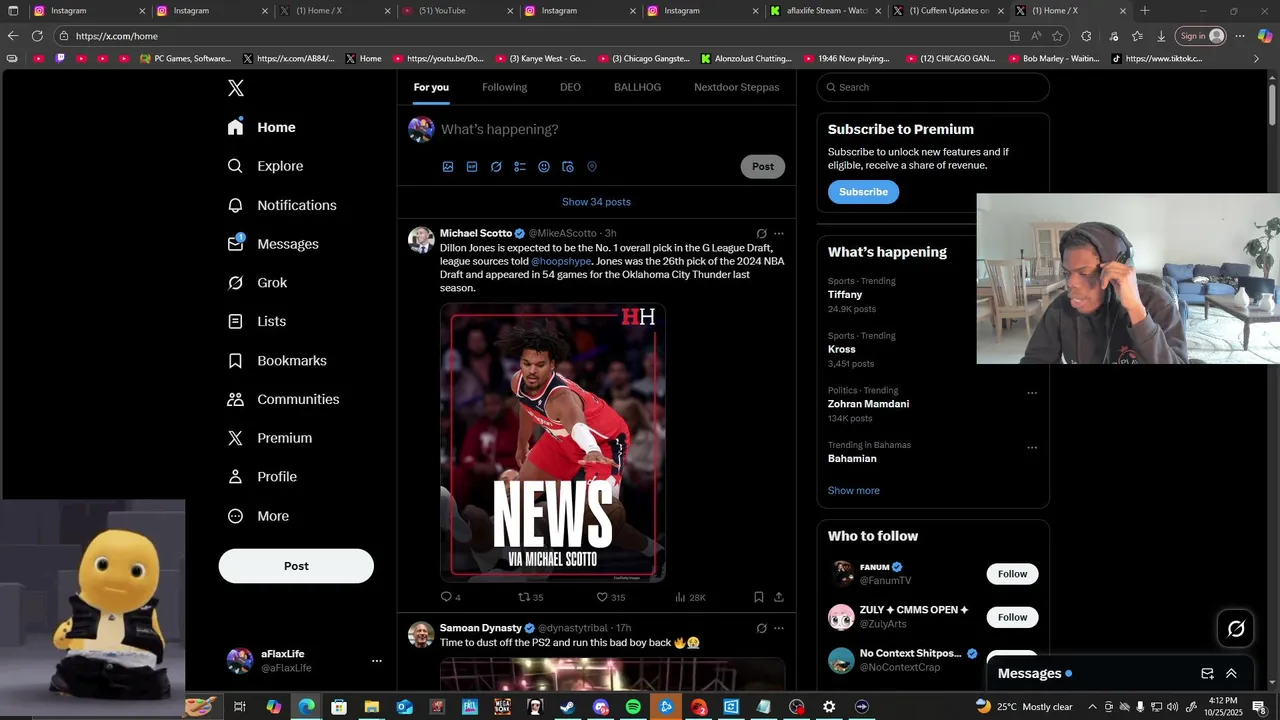
Task: Click the sidebar Post button
Action: 296,566
